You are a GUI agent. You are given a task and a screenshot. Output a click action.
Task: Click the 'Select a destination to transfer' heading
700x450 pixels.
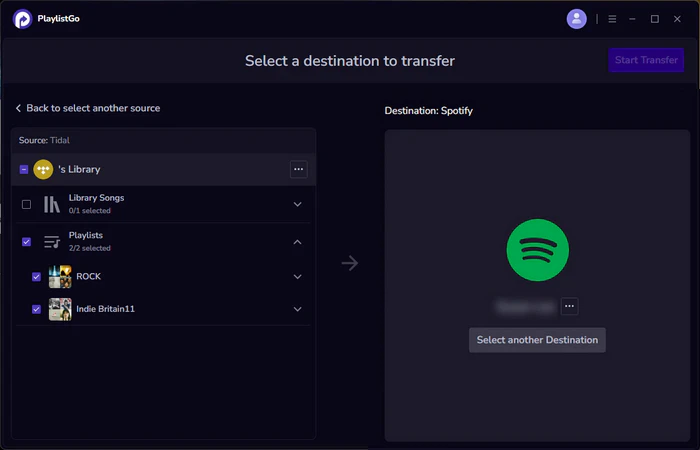coord(350,61)
